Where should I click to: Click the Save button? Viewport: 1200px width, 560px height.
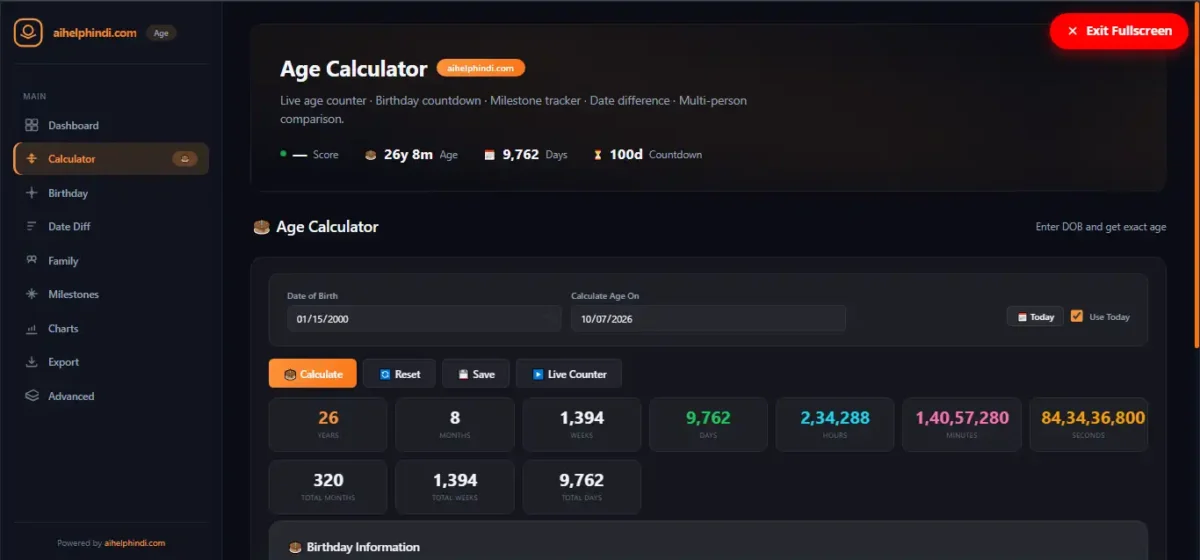(476, 374)
